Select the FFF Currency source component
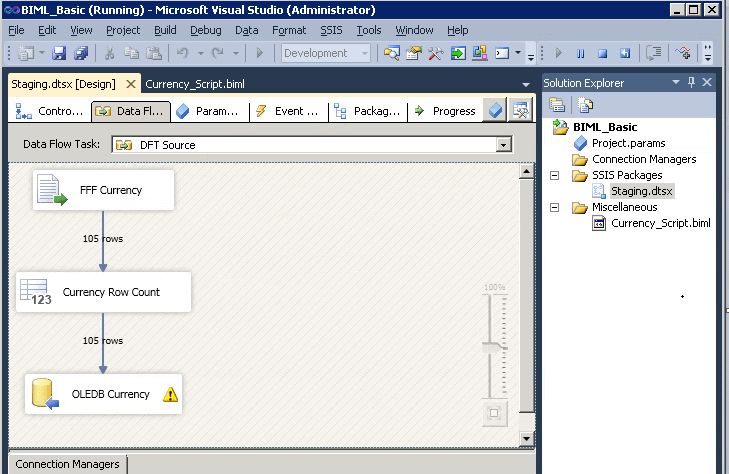 tap(103, 190)
